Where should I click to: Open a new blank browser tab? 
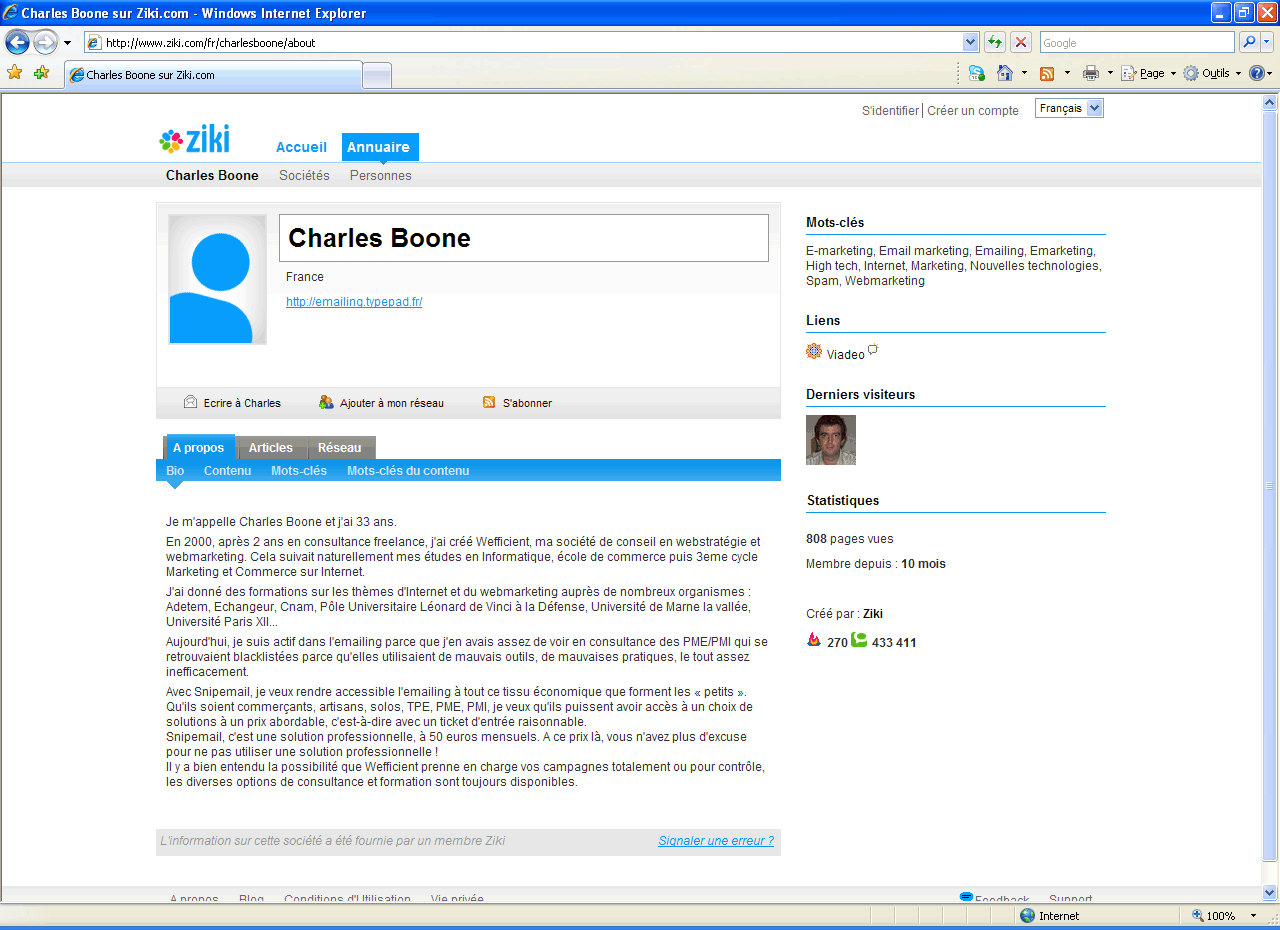(377, 76)
